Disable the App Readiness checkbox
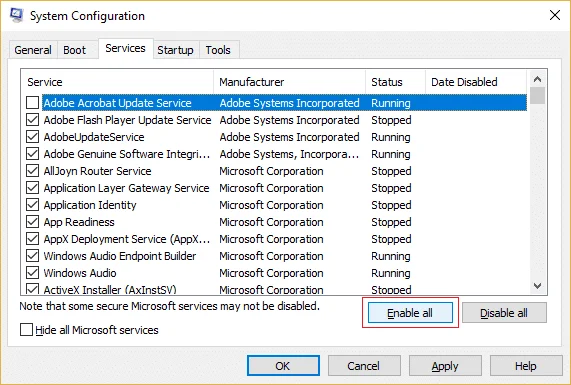Screen dimensions: 571x385 pos(32,222)
